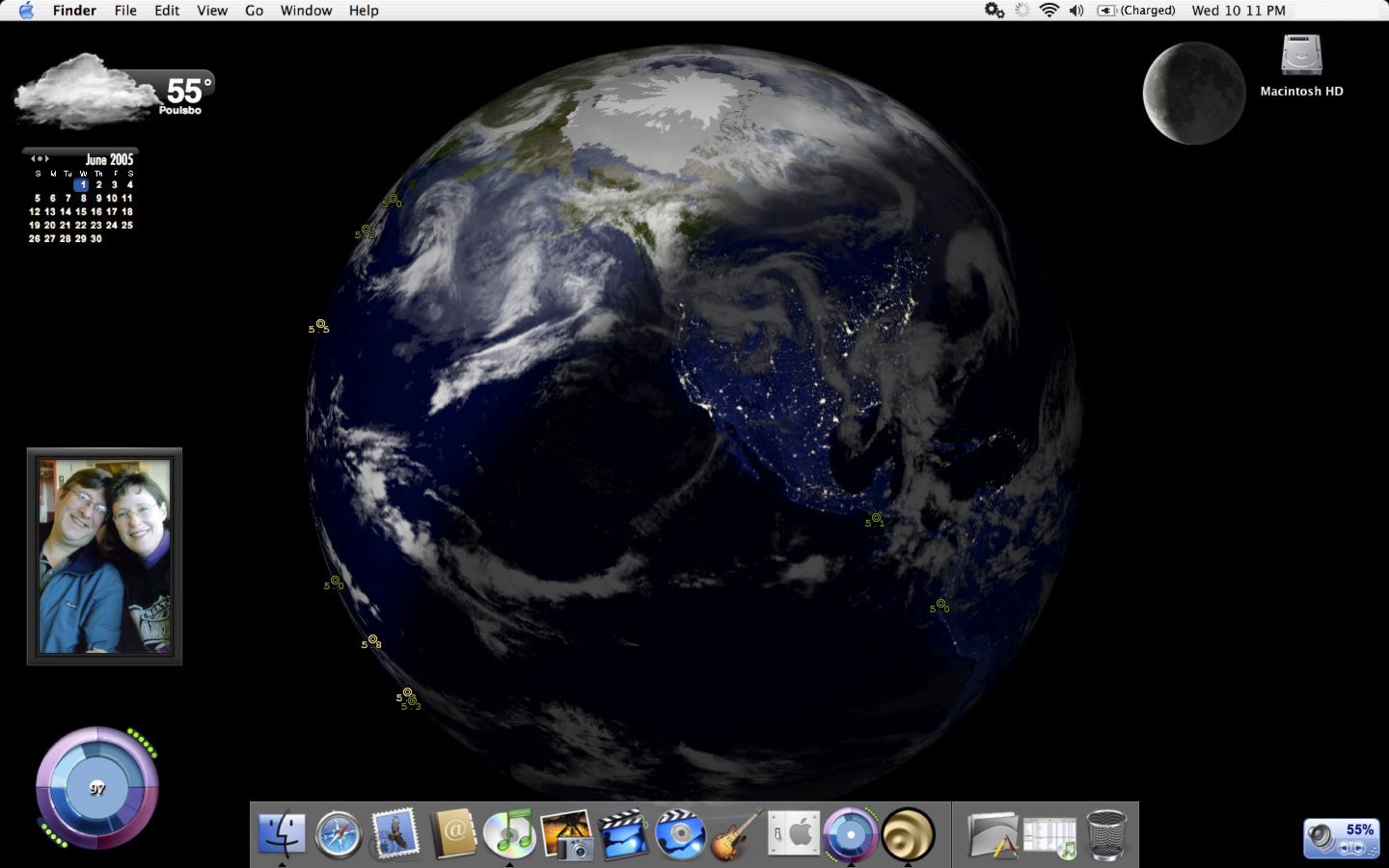
Task: Click the purple ring icon in the Dock
Action: (x=851, y=834)
